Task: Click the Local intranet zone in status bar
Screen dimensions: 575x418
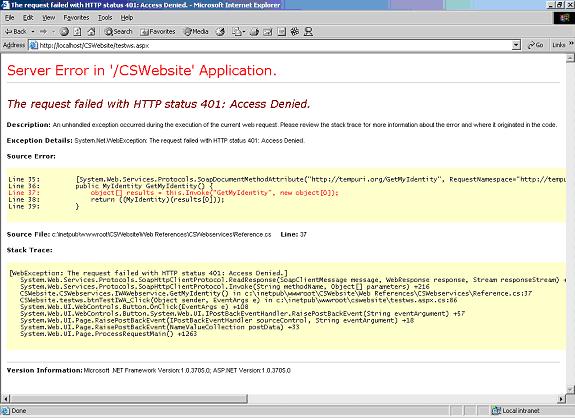Action: (x=515, y=411)
